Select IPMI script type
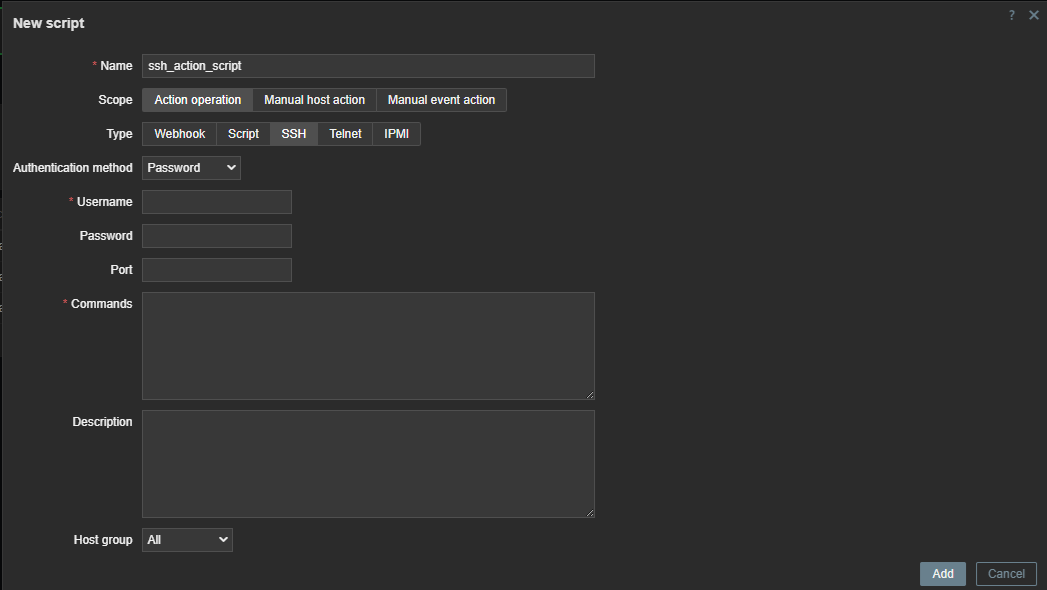The image size is (1047, 590). tap(396, 134)
